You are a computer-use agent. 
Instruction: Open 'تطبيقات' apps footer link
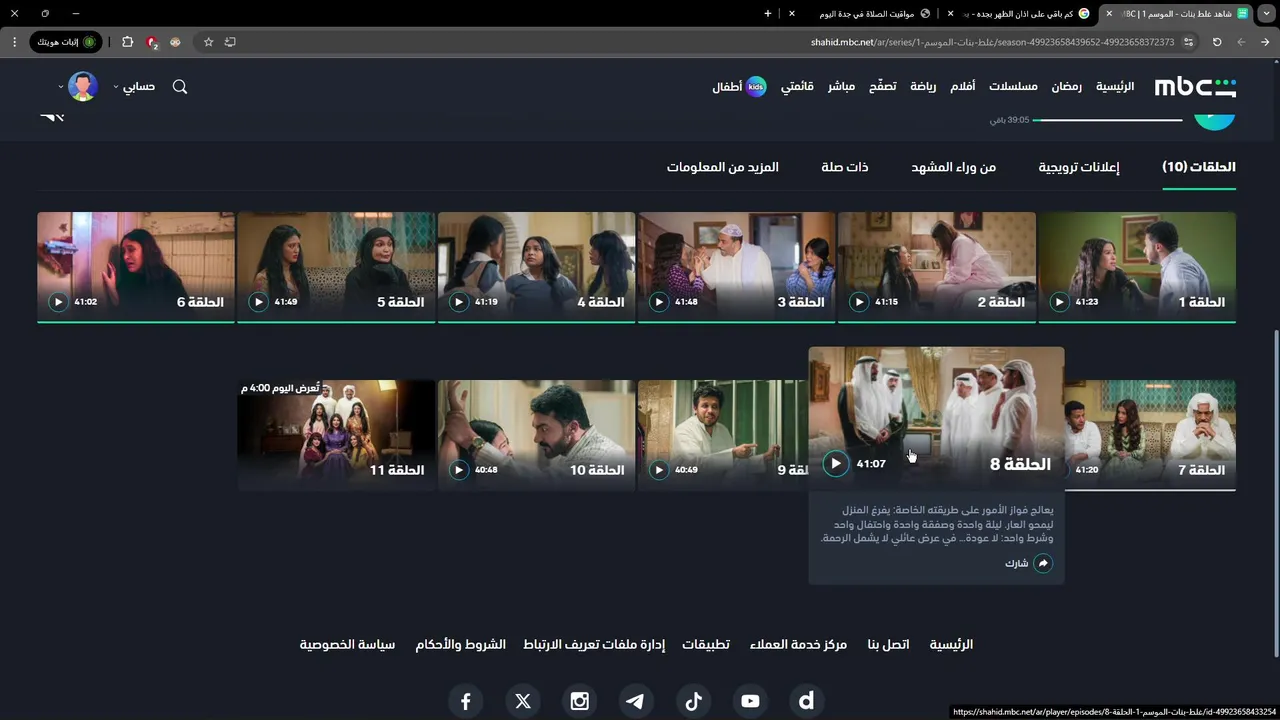[706, 645]
